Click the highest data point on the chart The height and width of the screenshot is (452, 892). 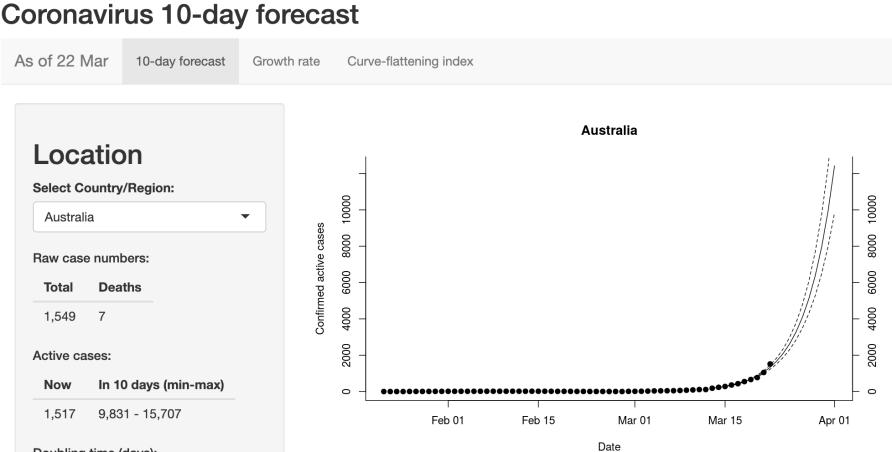(x=770, y=364)
